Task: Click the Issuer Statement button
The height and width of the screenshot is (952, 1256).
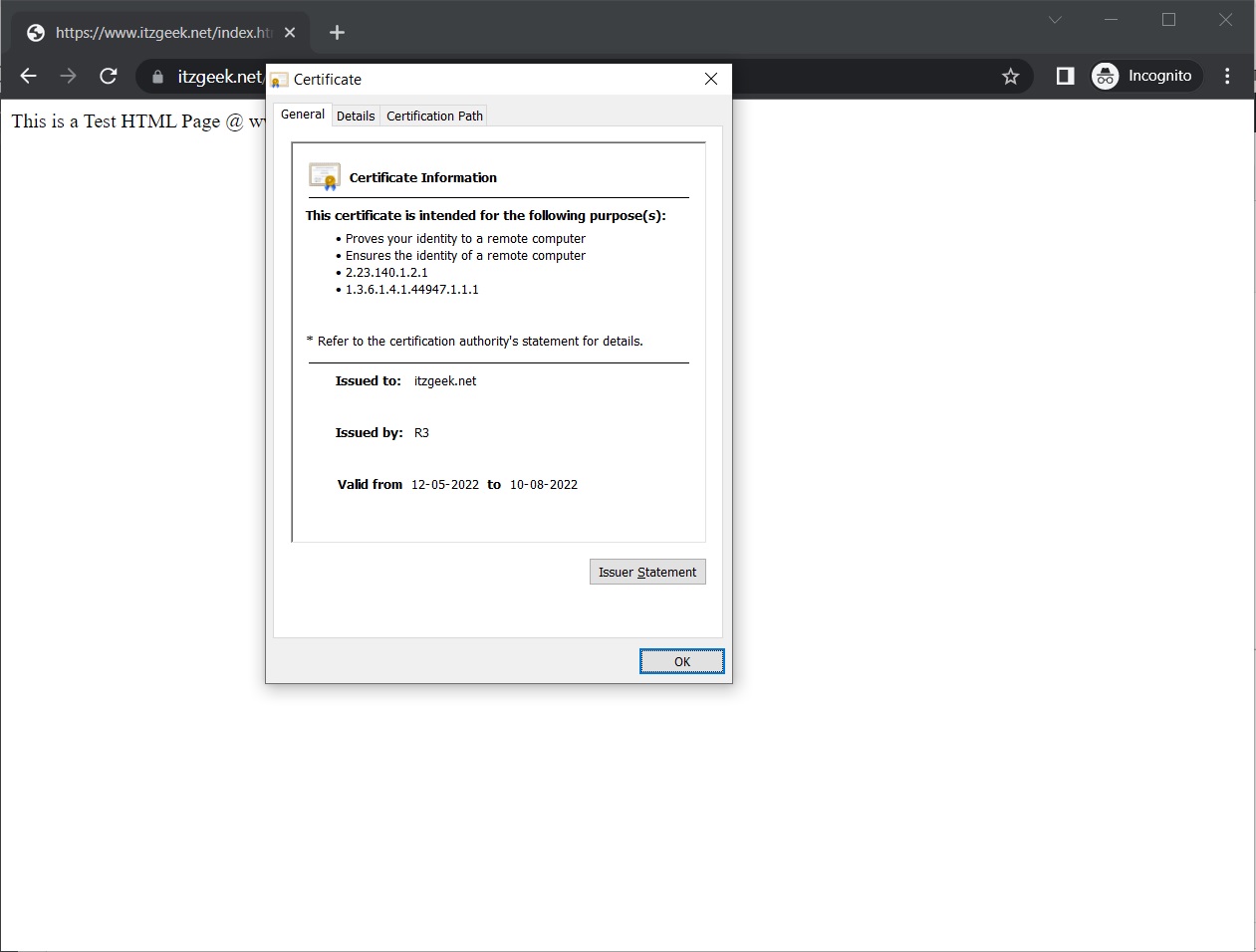Action: click(647, 572)
